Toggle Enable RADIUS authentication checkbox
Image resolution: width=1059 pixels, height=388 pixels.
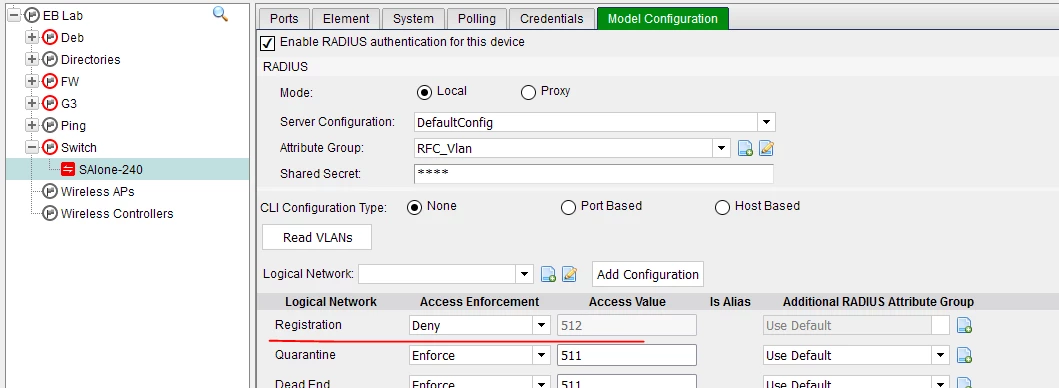click(x=267, y=43)
